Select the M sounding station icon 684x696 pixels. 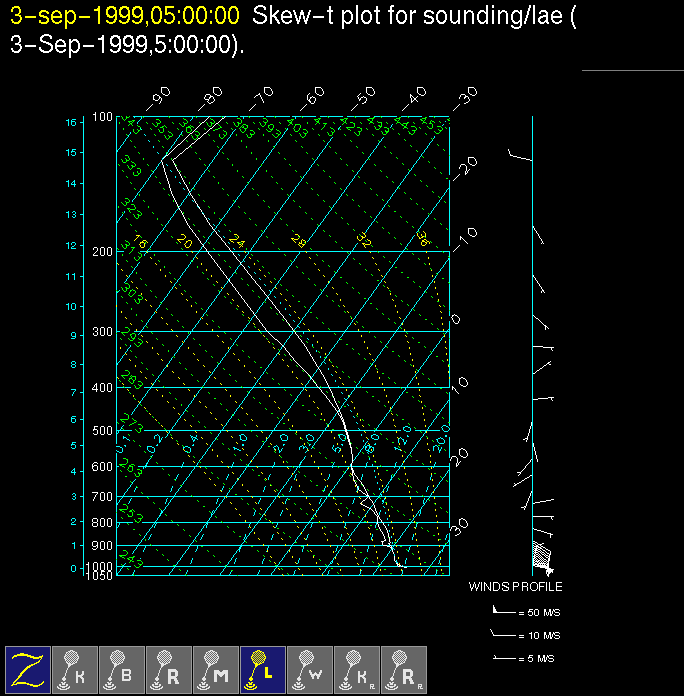click(x=216, y=669)
